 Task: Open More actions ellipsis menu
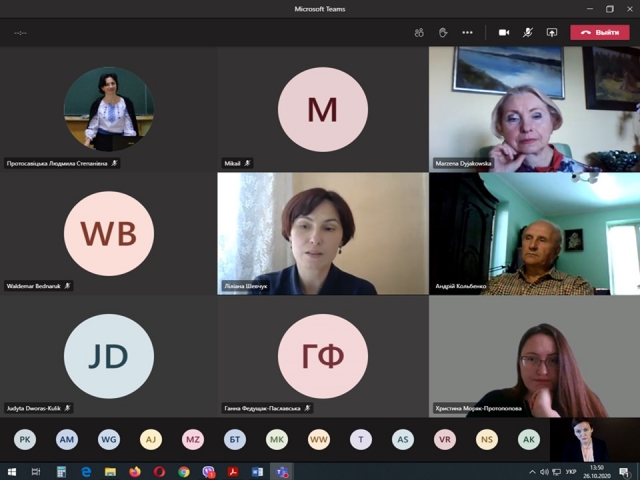pos(467,33)
